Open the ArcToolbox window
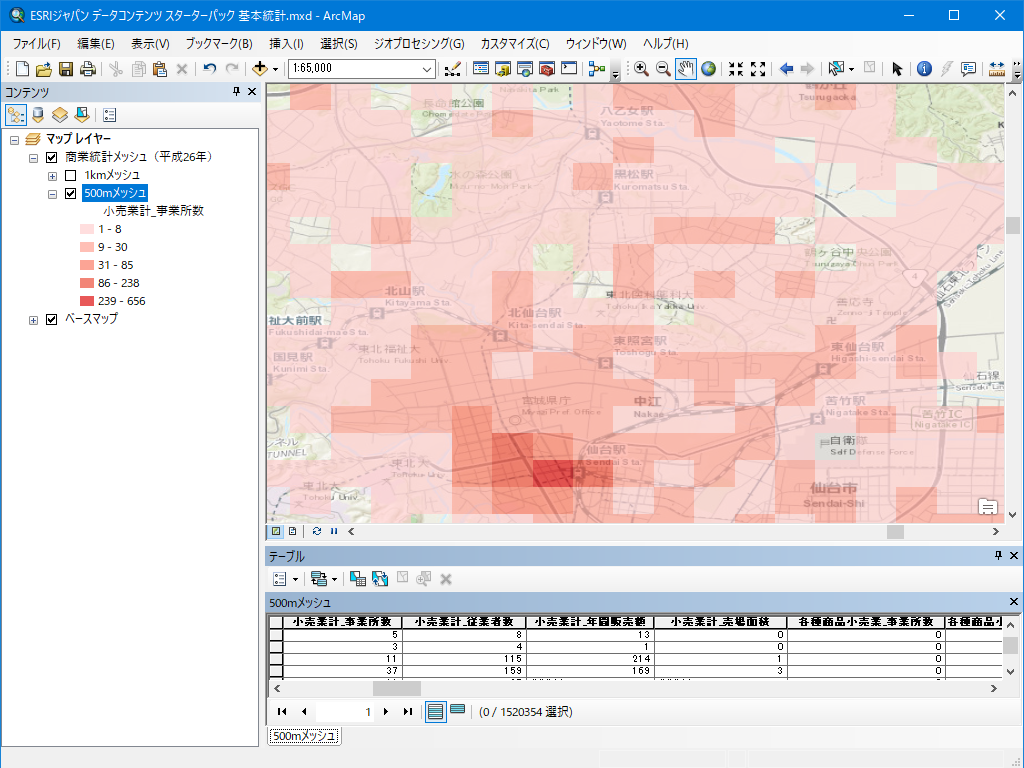Image resolution: width=1024 pixels, height=768 pixels. tap(547, 69)
